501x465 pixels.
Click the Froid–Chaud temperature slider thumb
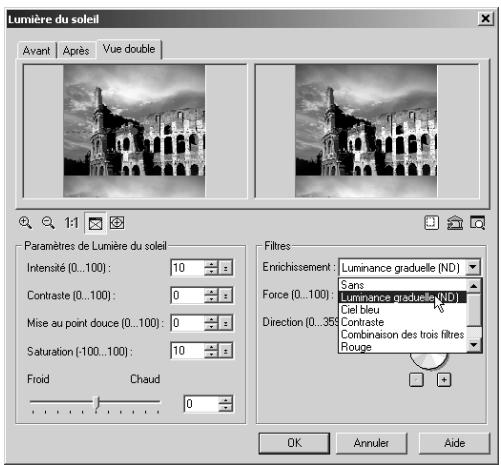click(96, 403)
